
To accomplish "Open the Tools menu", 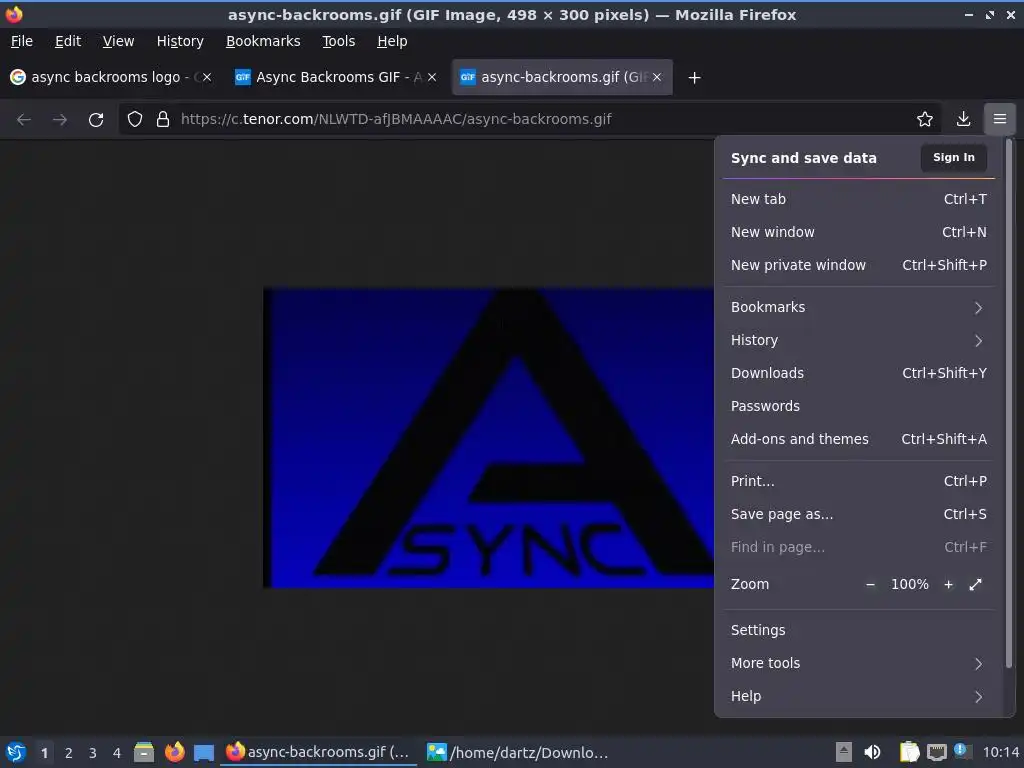I will (338, 41).
